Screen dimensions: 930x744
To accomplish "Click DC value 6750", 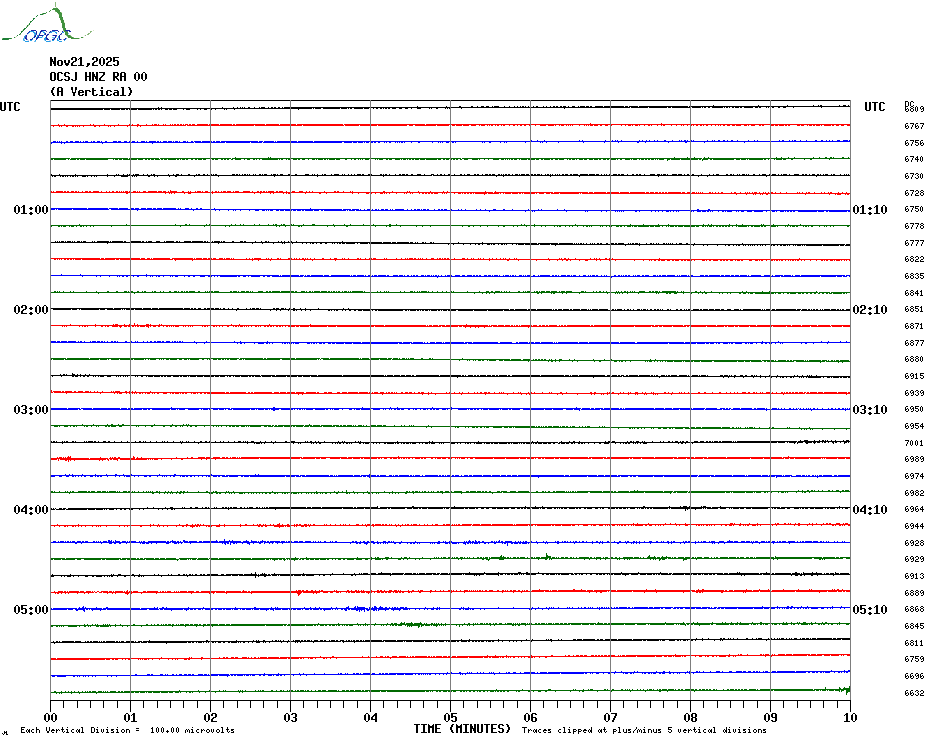I will pyautogui.click(x=914, y=209).
